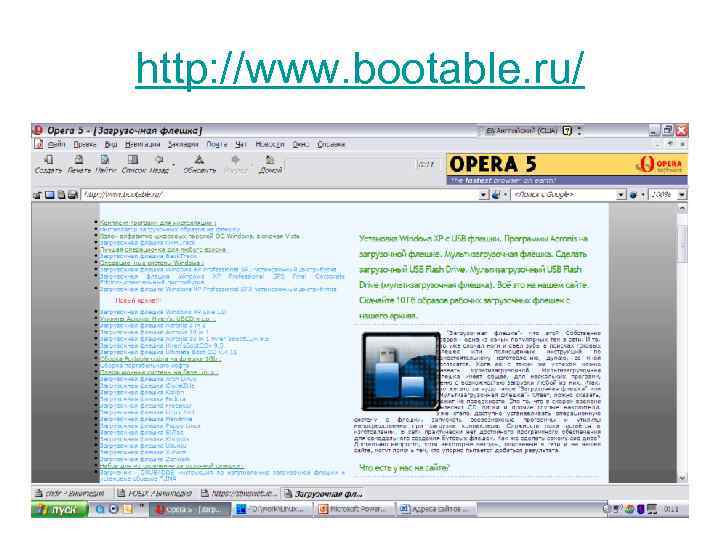Open the Справка menu
Viewport: 720px width, 540px height.
tap(331, 144)
